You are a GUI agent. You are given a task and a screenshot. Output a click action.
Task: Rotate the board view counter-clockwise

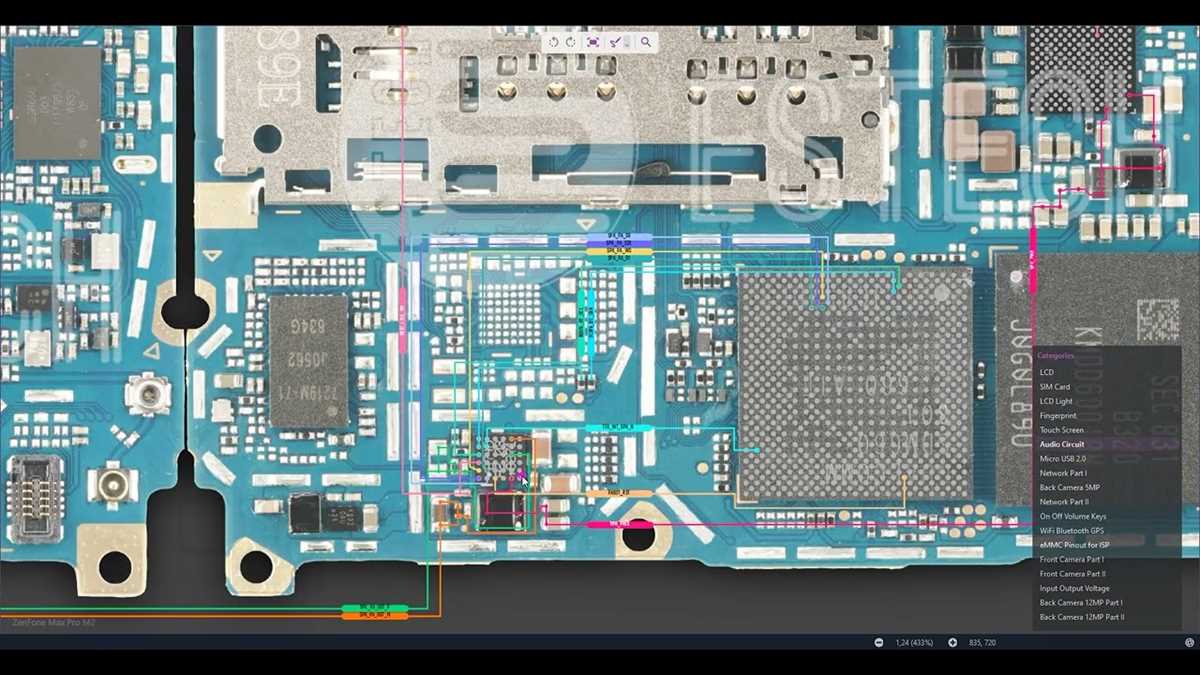[554, 42]
